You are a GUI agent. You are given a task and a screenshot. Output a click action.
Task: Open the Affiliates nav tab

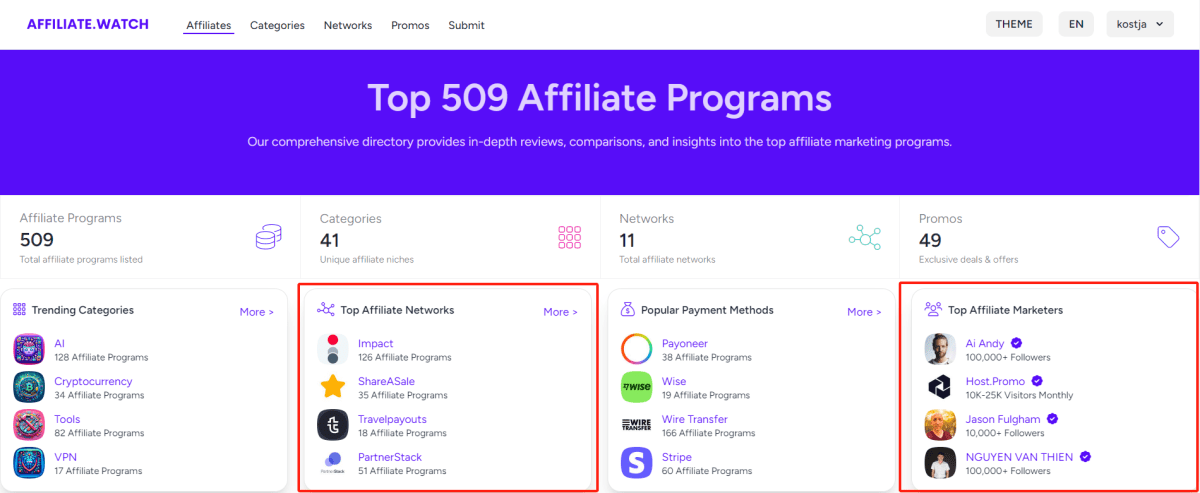209,25
